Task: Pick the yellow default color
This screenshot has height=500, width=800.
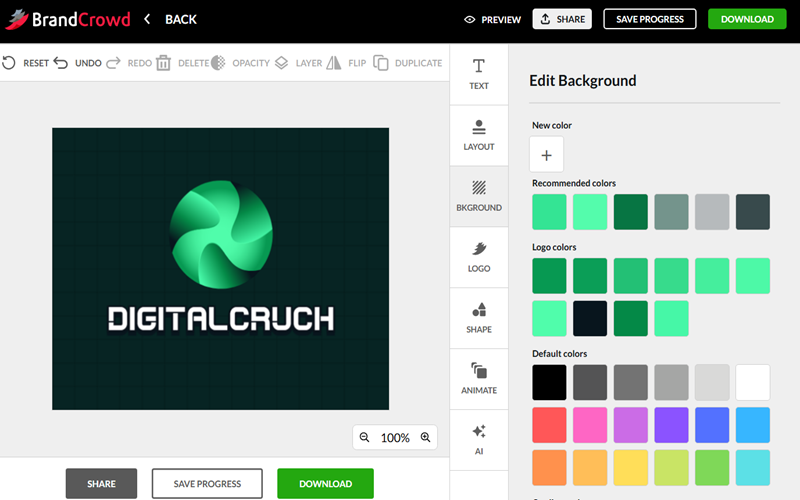Action: (x=631, y=467)
